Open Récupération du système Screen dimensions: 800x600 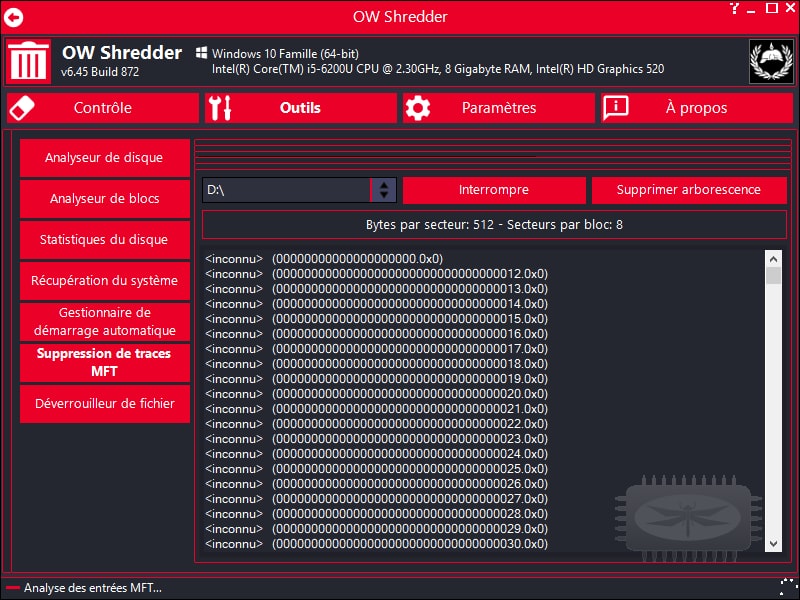tap(105, 281)
